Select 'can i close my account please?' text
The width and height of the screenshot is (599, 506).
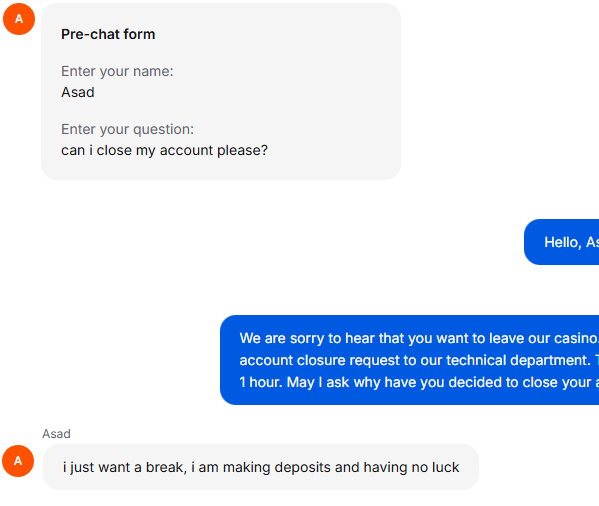(x=165, y=150)
